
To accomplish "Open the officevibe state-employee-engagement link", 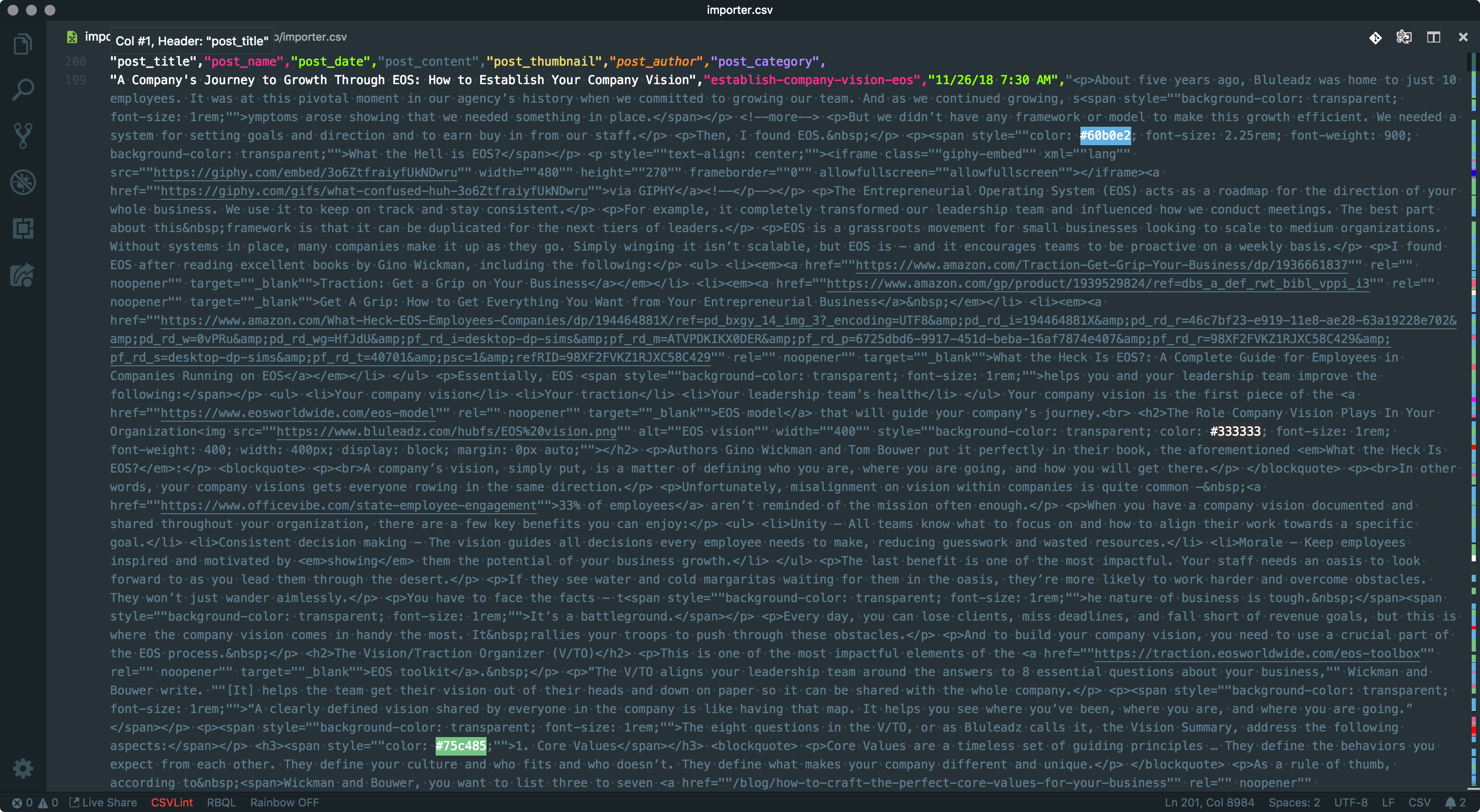I will tap(349, 505).
